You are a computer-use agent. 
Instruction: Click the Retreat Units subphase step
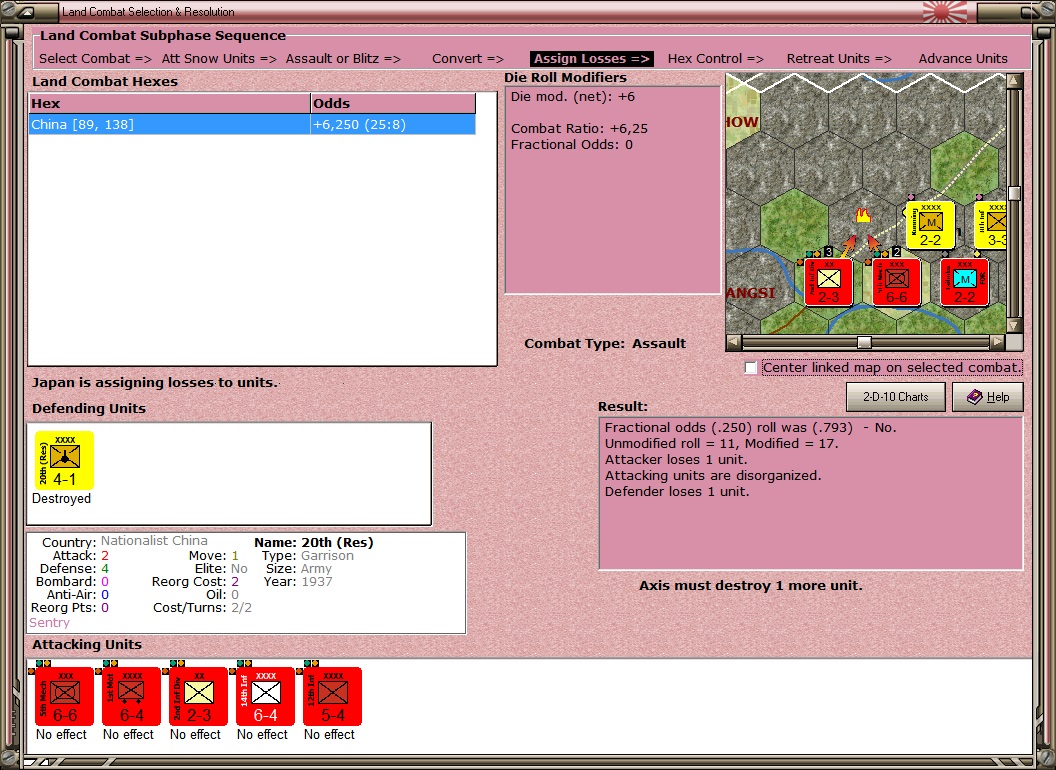pyautogui.click(x=838, y=59)
